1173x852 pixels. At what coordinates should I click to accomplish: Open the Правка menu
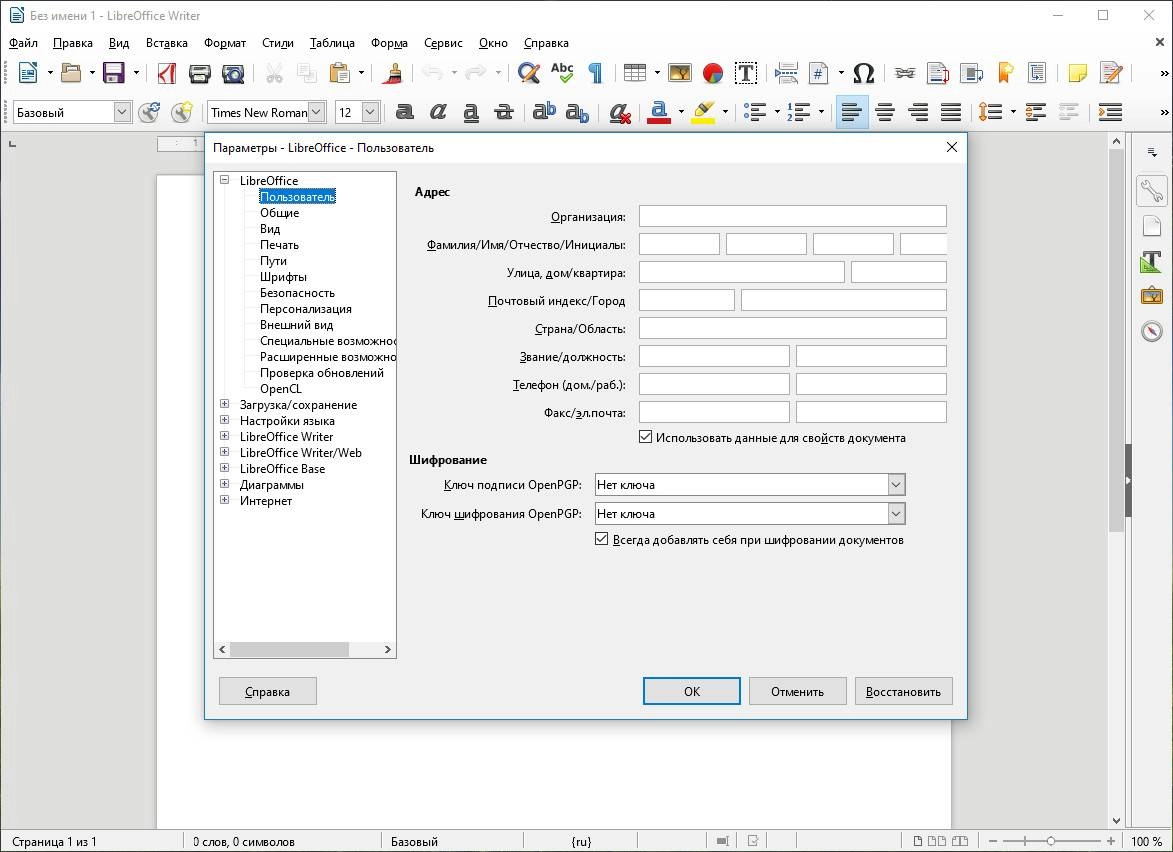73,43
